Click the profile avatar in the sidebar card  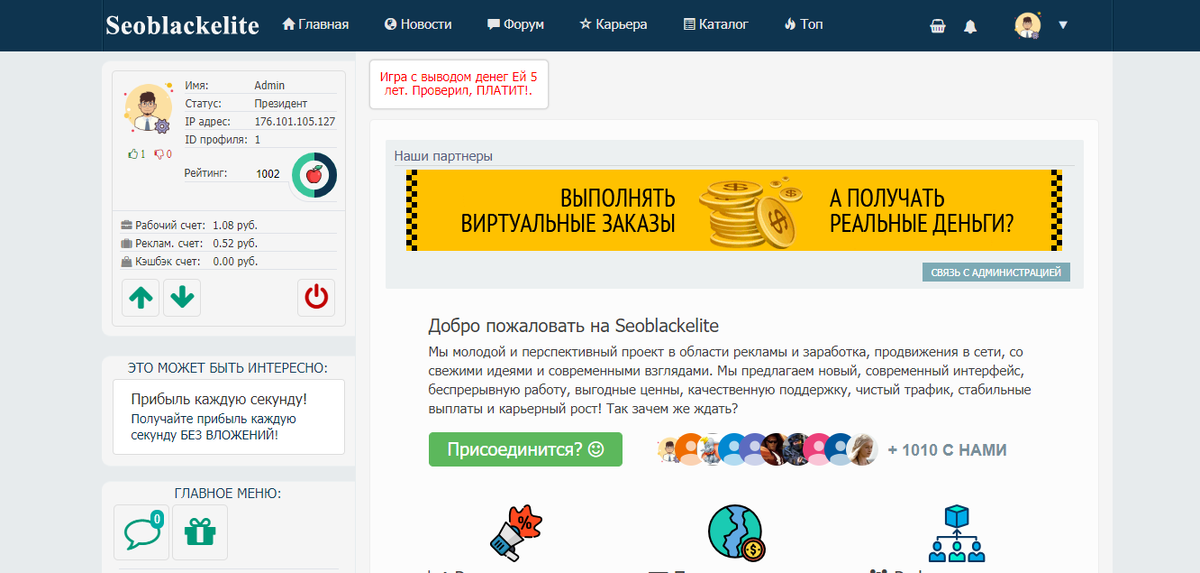pyautogui.click(x=148, y=109)
